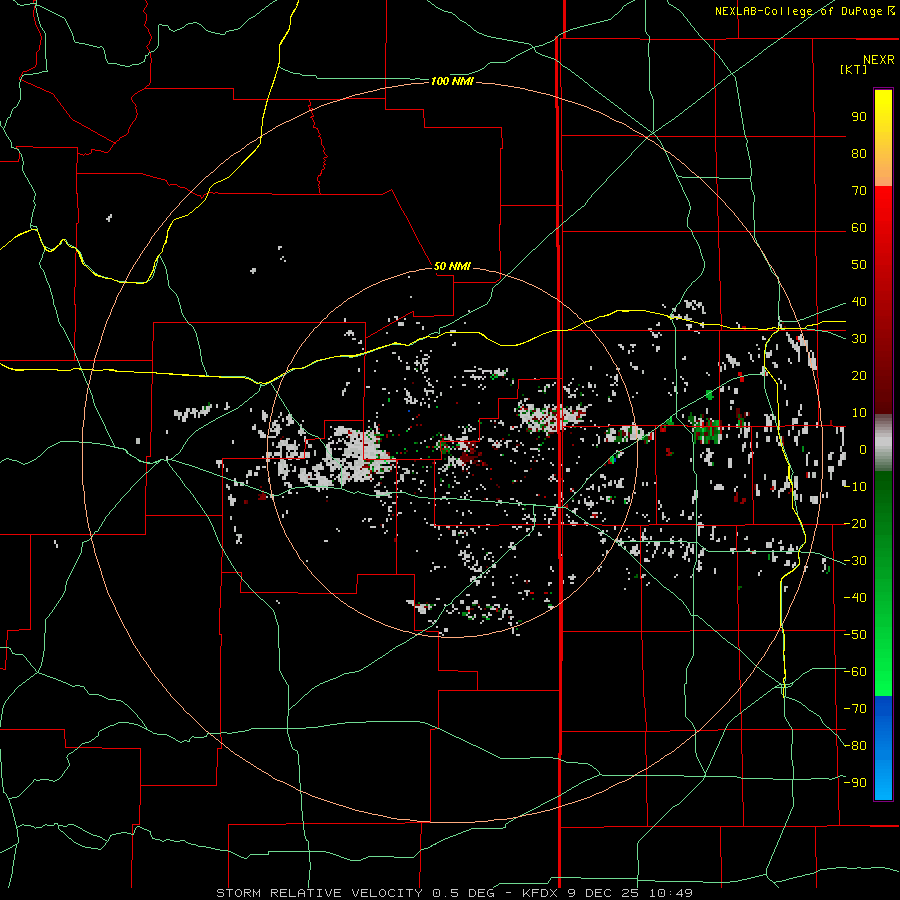
Task: Click the 9 DEC 25 date stamp
Action: [604, 893]
